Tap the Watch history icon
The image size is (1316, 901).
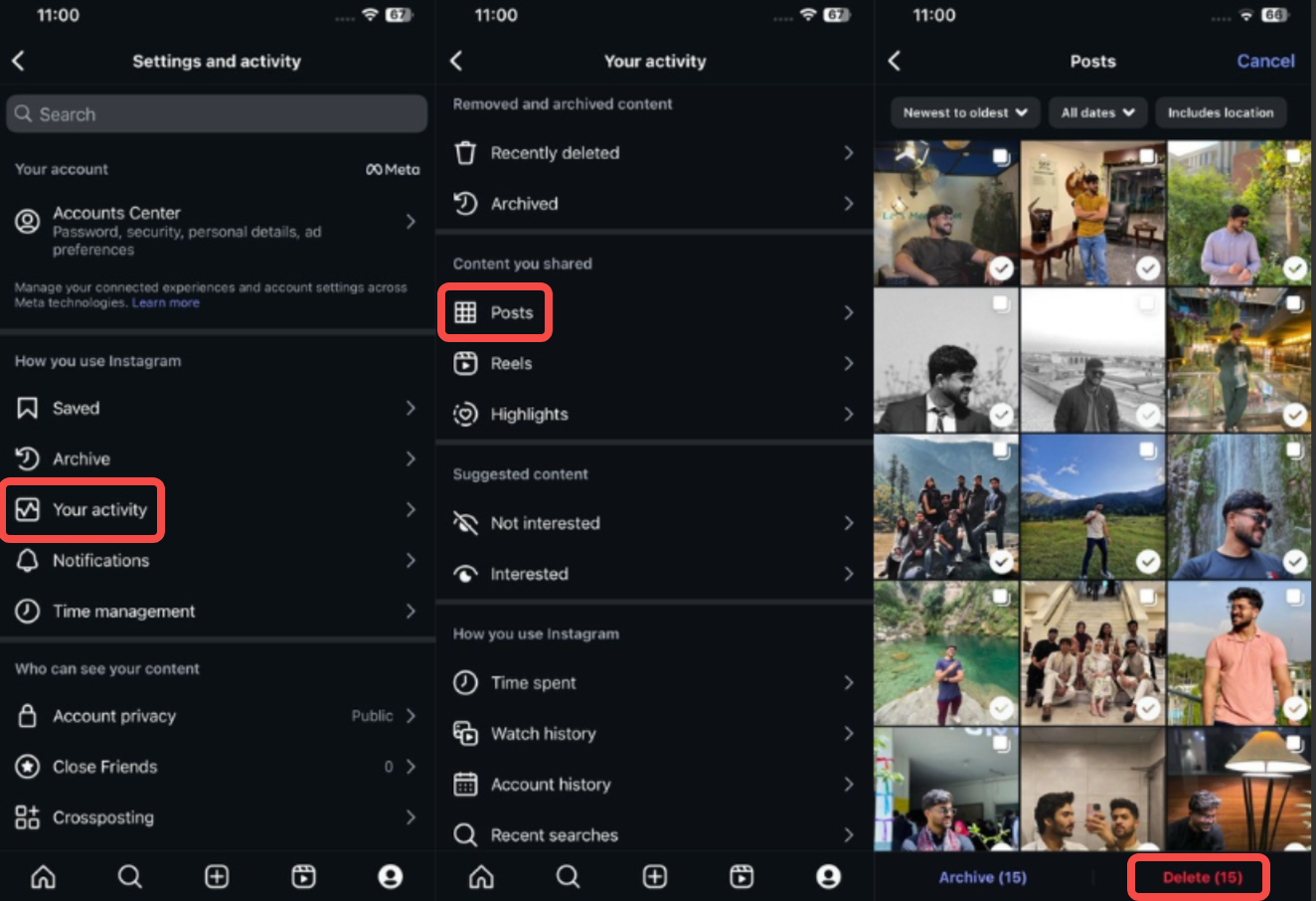point(465,734)
